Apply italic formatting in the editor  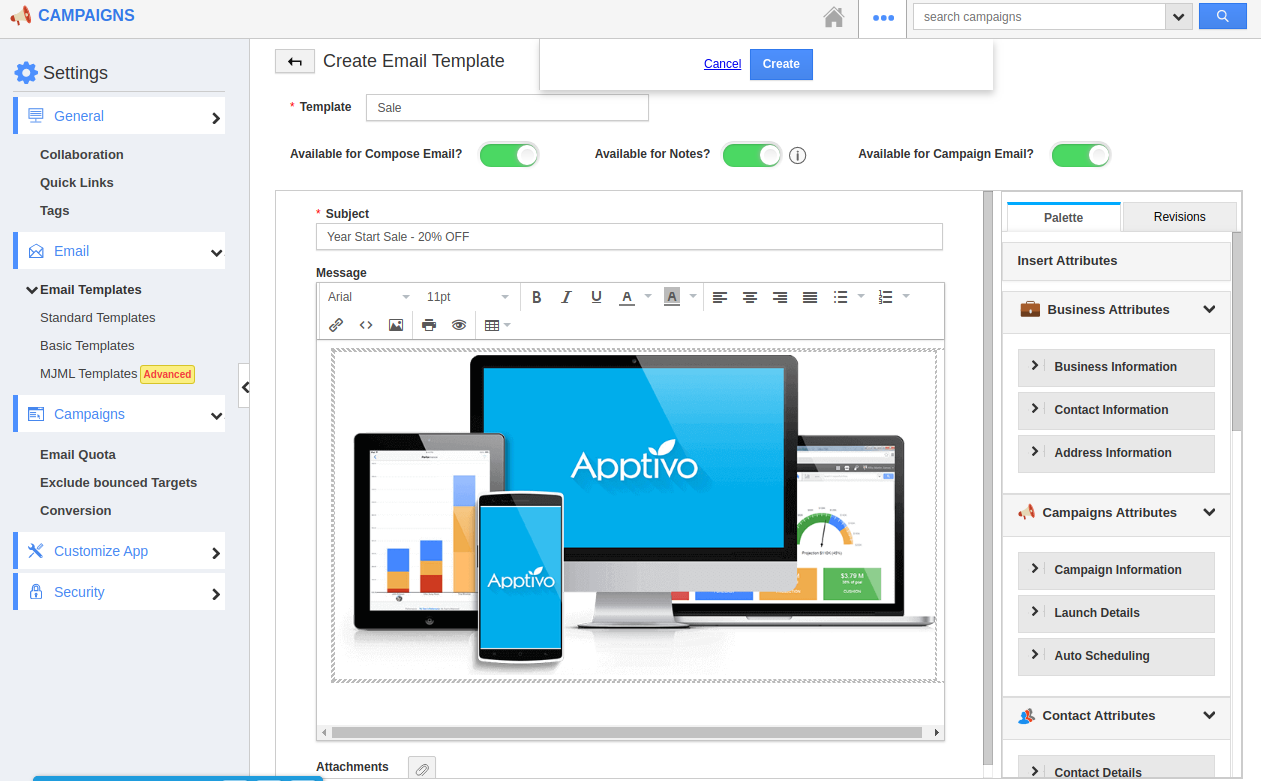566,297
